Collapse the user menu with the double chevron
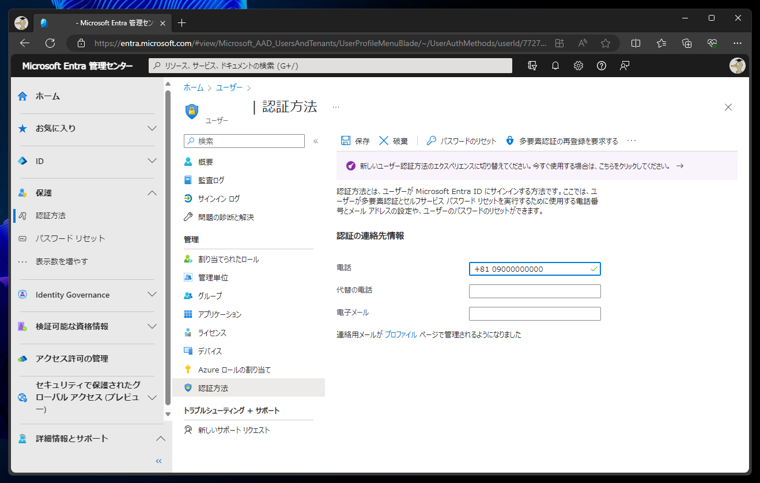This screenshot has width=760, height=483. click(x=316, y=141)
